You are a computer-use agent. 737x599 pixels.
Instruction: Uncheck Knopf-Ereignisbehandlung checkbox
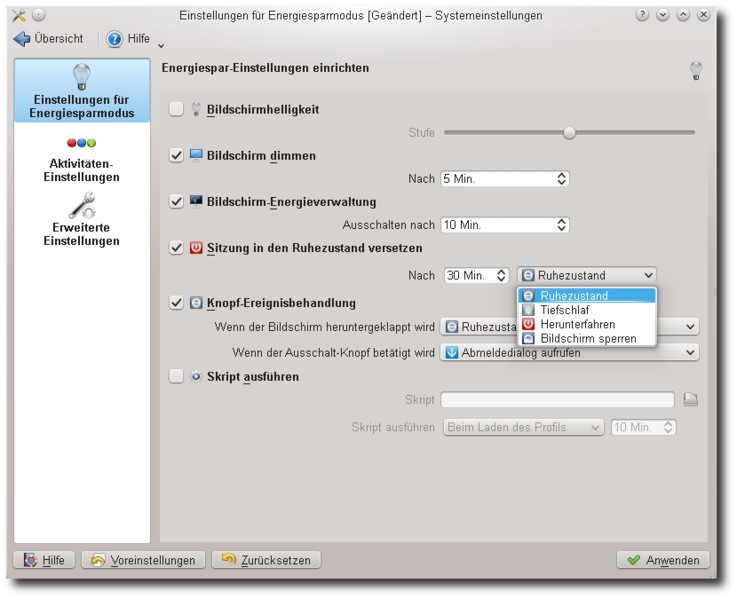[176, 302]
